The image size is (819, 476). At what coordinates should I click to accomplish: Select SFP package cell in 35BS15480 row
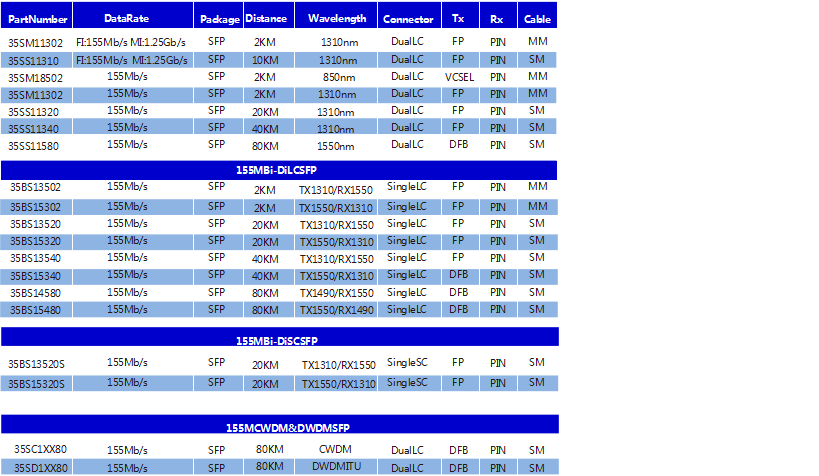point(216,309)
